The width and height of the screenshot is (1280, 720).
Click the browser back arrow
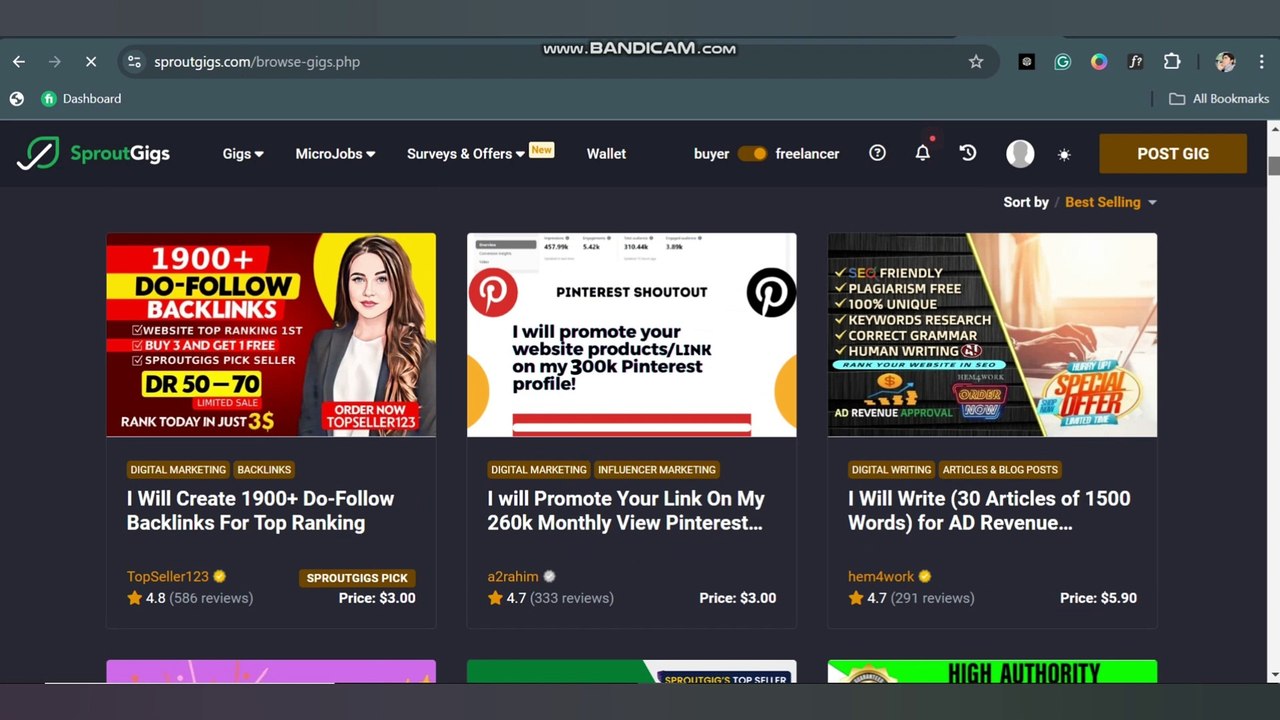point(19,62)
